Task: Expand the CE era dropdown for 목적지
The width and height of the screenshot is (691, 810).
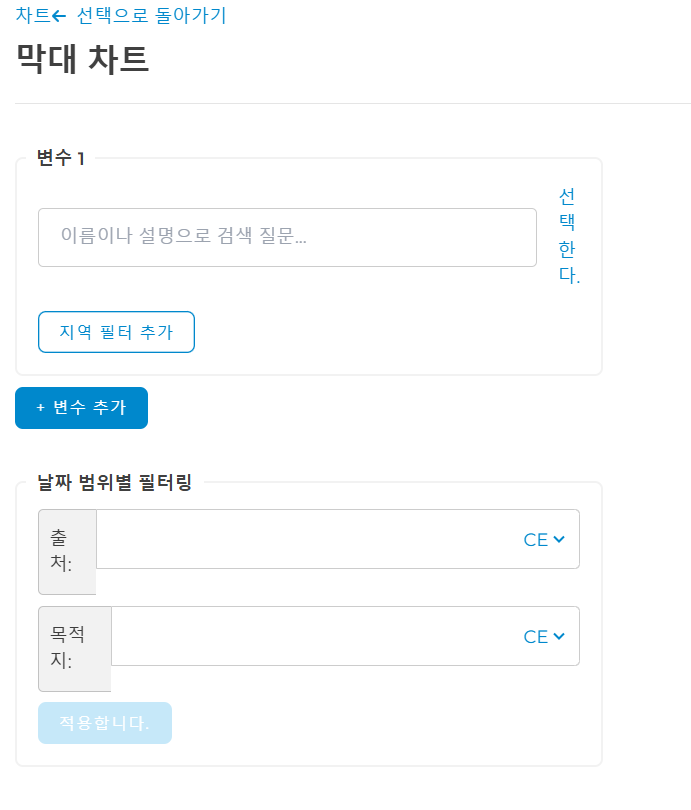Action: click(x=544, y=636)
